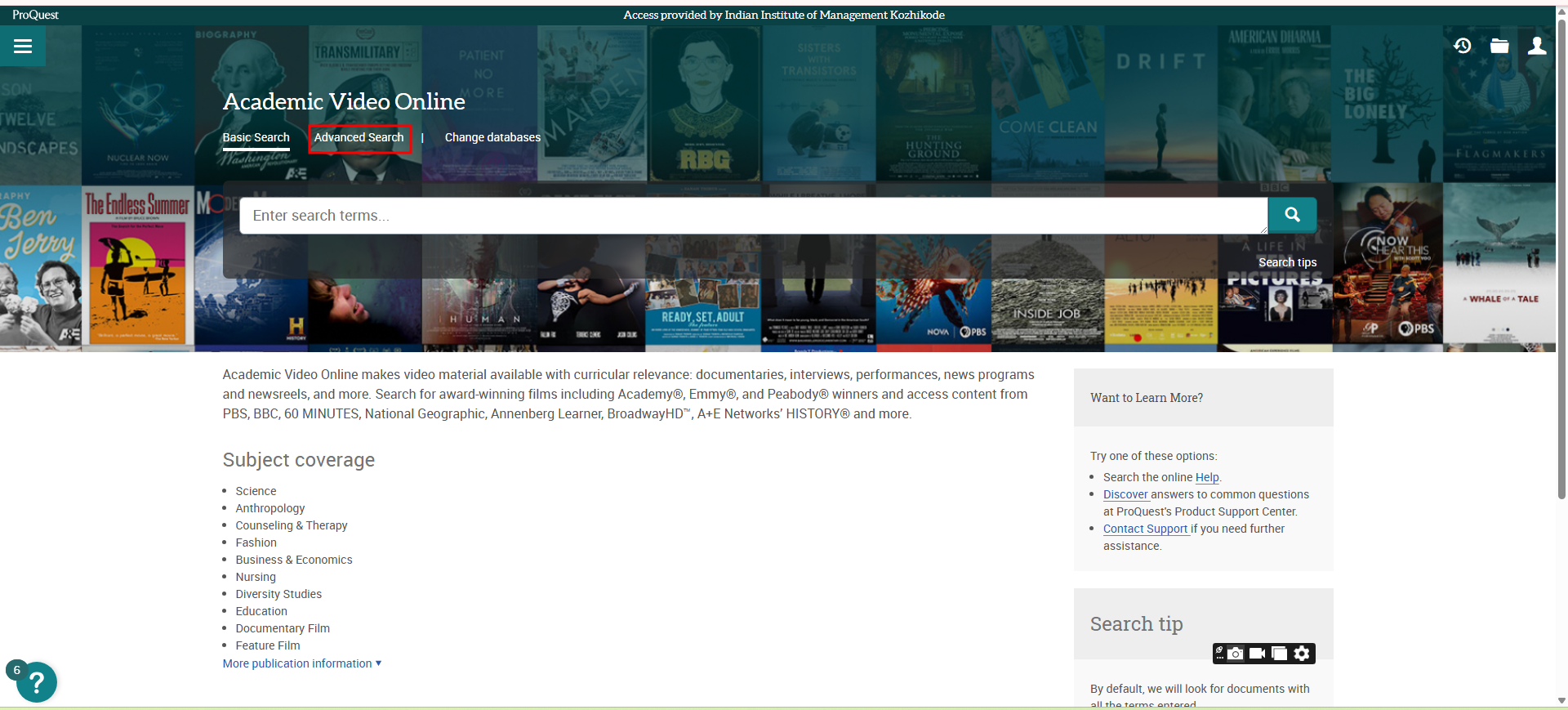Click the online Help link

pos(1206,477)
